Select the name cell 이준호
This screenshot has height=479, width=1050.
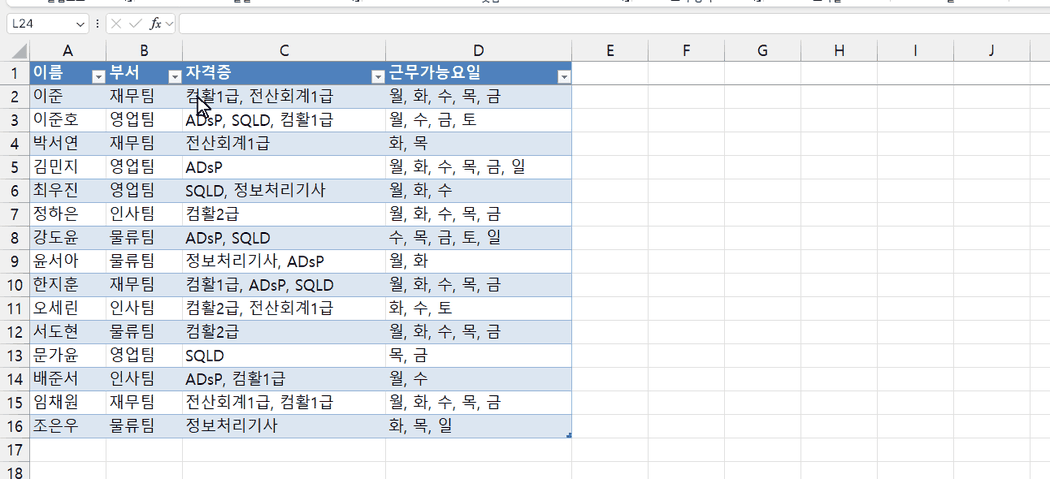coord(68,120)
